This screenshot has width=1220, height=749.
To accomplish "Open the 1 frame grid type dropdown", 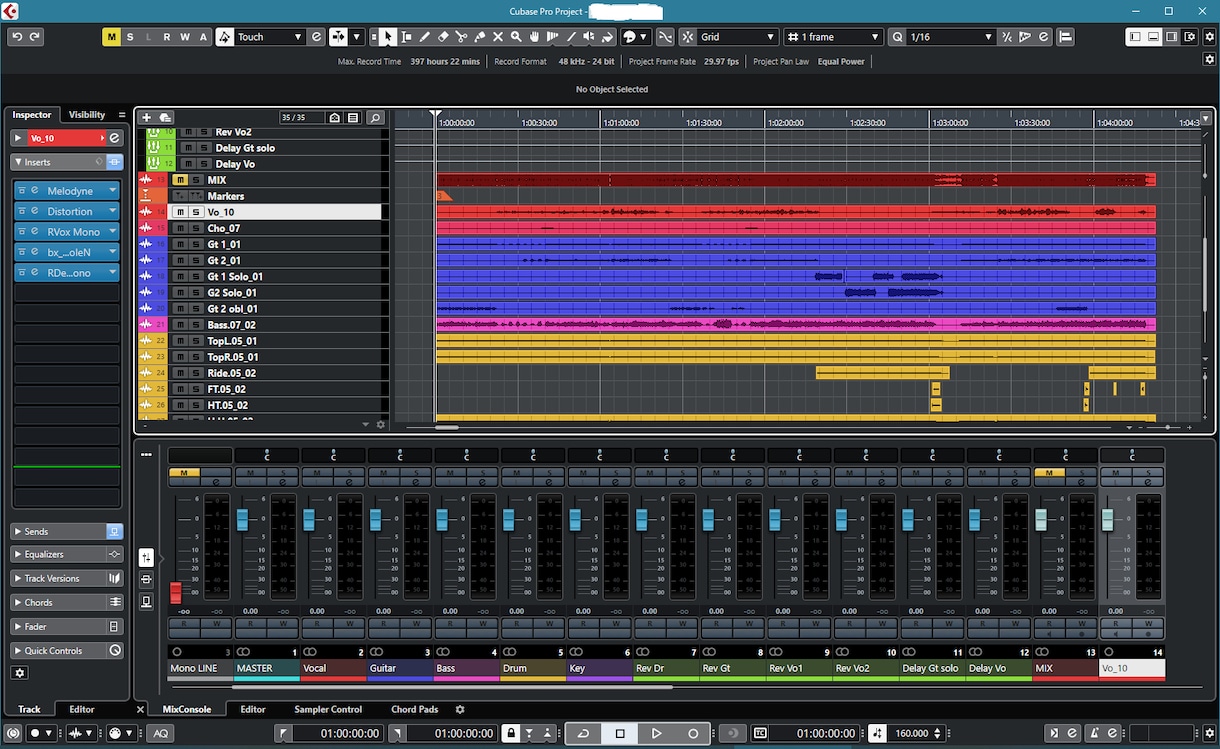I will click(833, 37).
